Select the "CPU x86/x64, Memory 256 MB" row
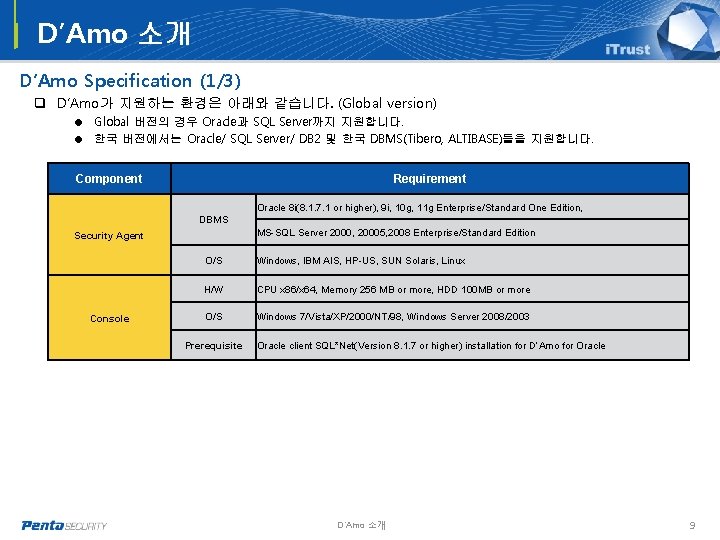Viewport: 720px width, 540px height. tap(472, 289)
